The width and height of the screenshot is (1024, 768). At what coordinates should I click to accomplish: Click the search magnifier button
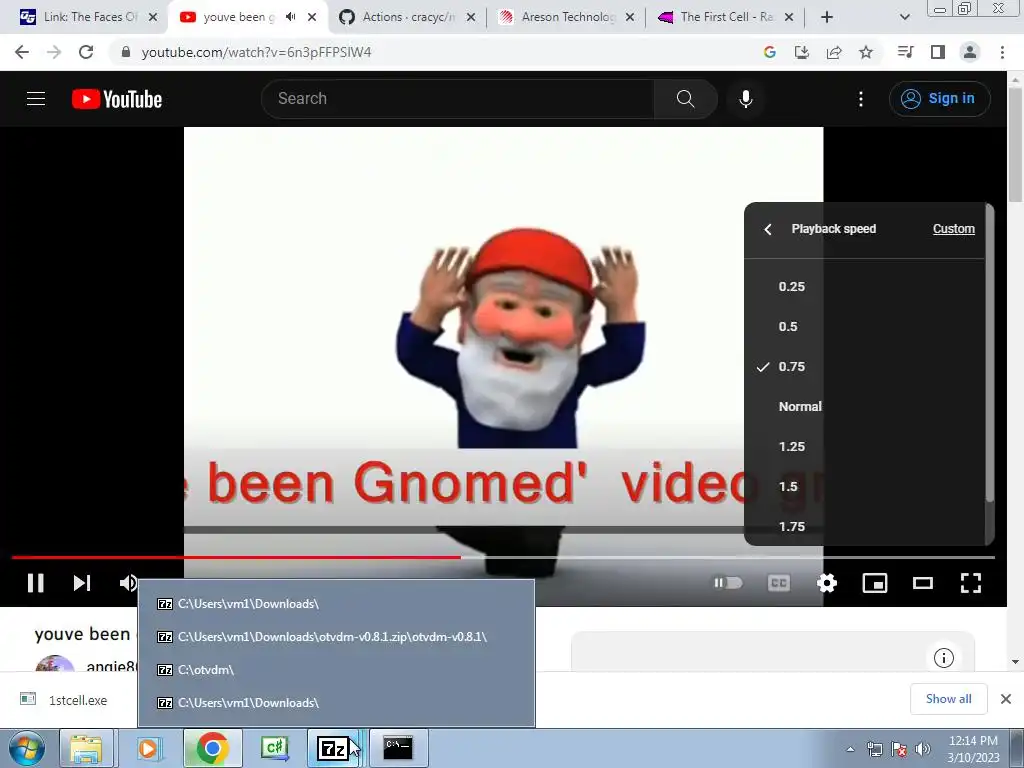click(x=685, y=99)
